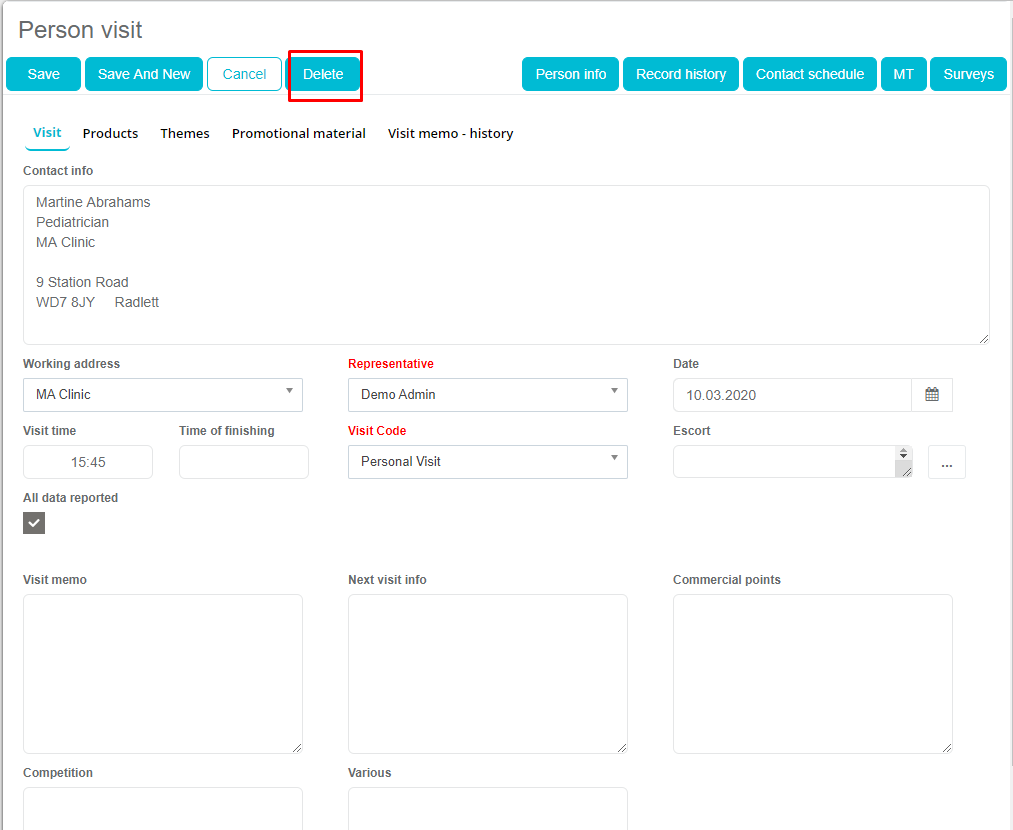The height and width of the screenshot is (830, 1013).
Task: Switch to the Products tab
Action: (x=110, y=133)
